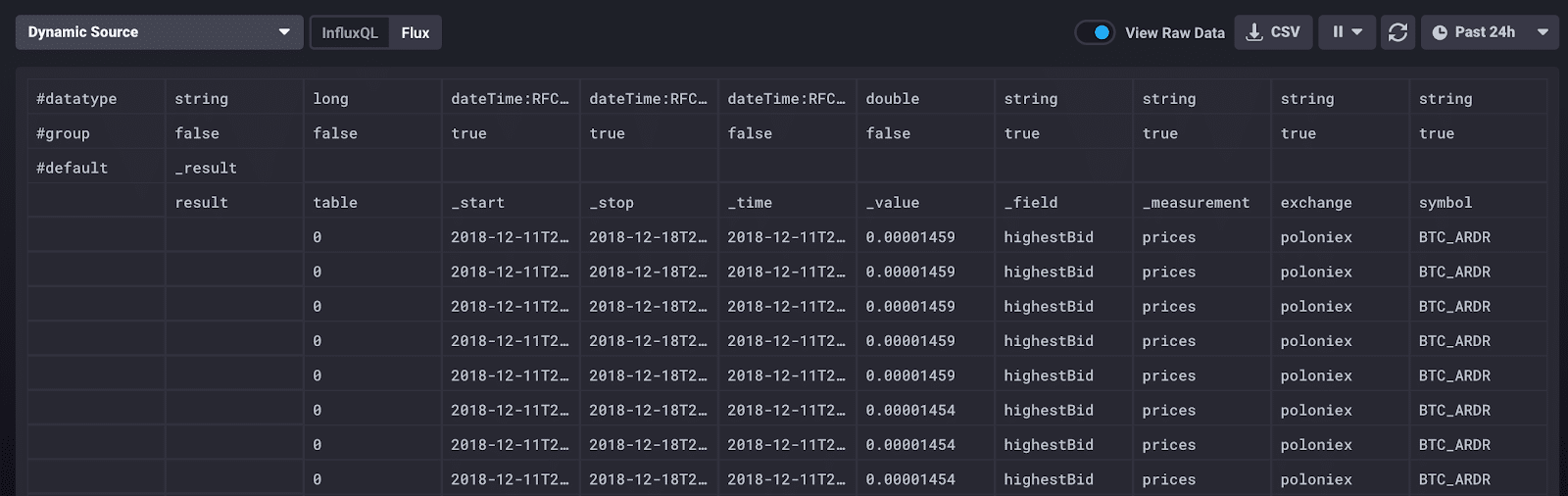Click the clock icon beside Past 24h
1568x496 pixels.
point(1440,32)
